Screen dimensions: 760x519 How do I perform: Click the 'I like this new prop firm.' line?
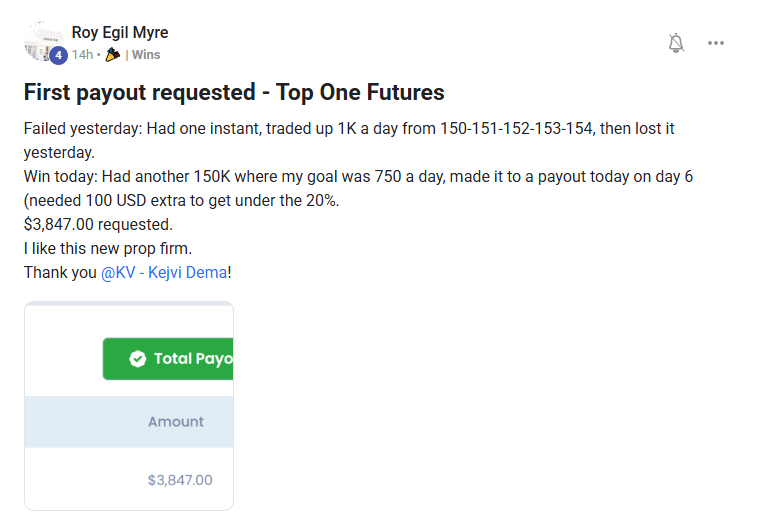pos(108,249)
